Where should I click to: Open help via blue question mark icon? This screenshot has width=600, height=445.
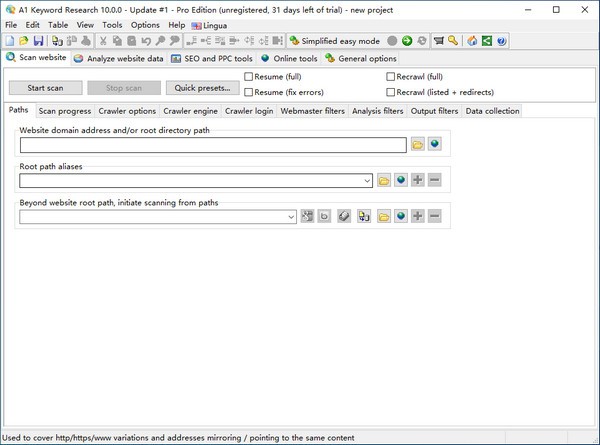(x=501, y=41)
